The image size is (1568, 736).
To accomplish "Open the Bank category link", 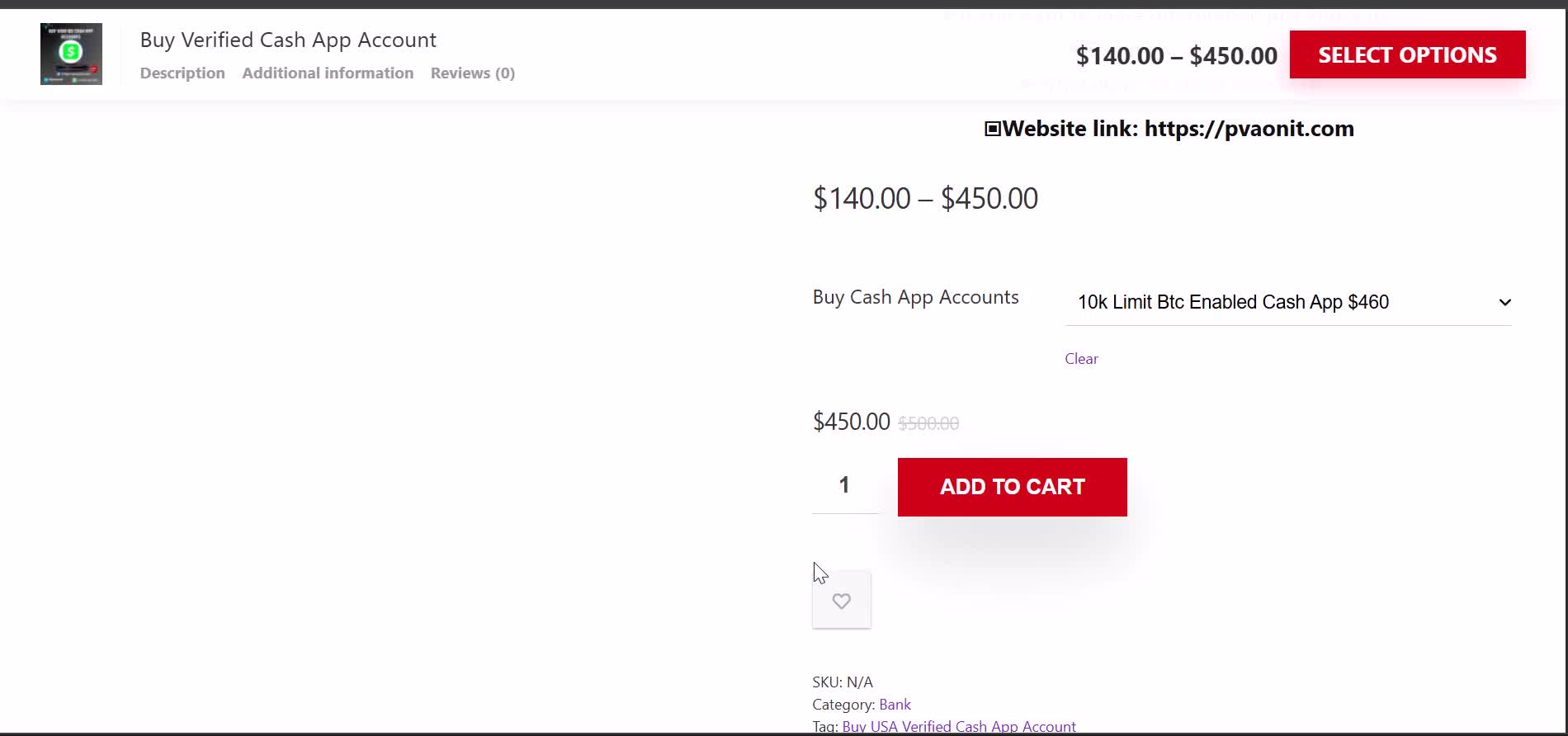I will 895,705.
